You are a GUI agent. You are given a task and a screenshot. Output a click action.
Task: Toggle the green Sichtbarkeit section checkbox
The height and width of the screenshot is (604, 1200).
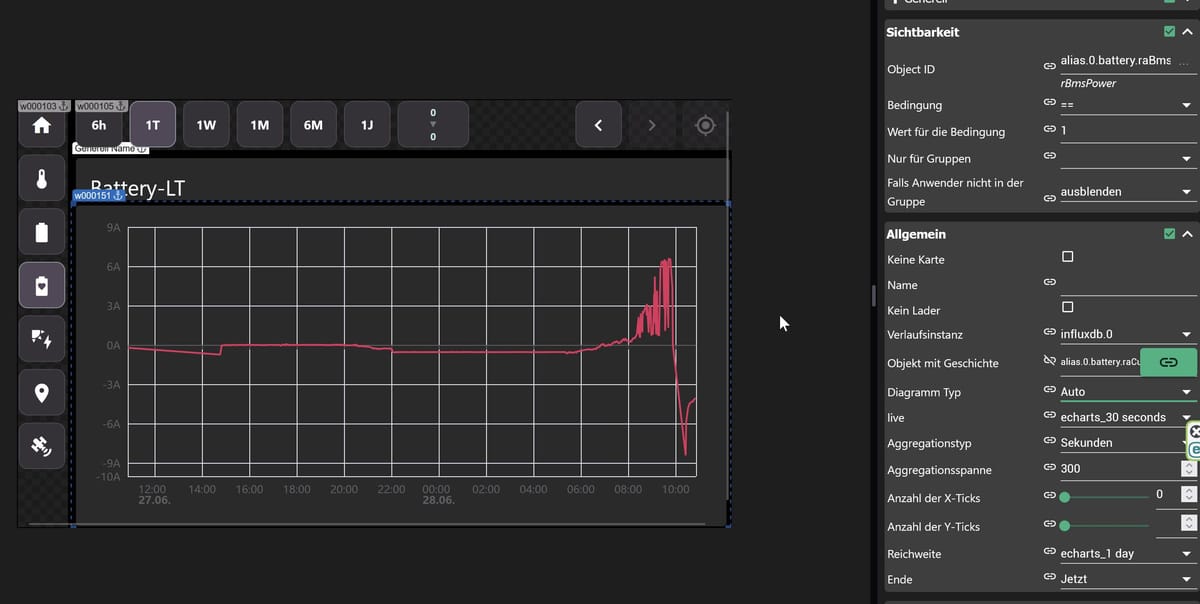click(1170, 32)
